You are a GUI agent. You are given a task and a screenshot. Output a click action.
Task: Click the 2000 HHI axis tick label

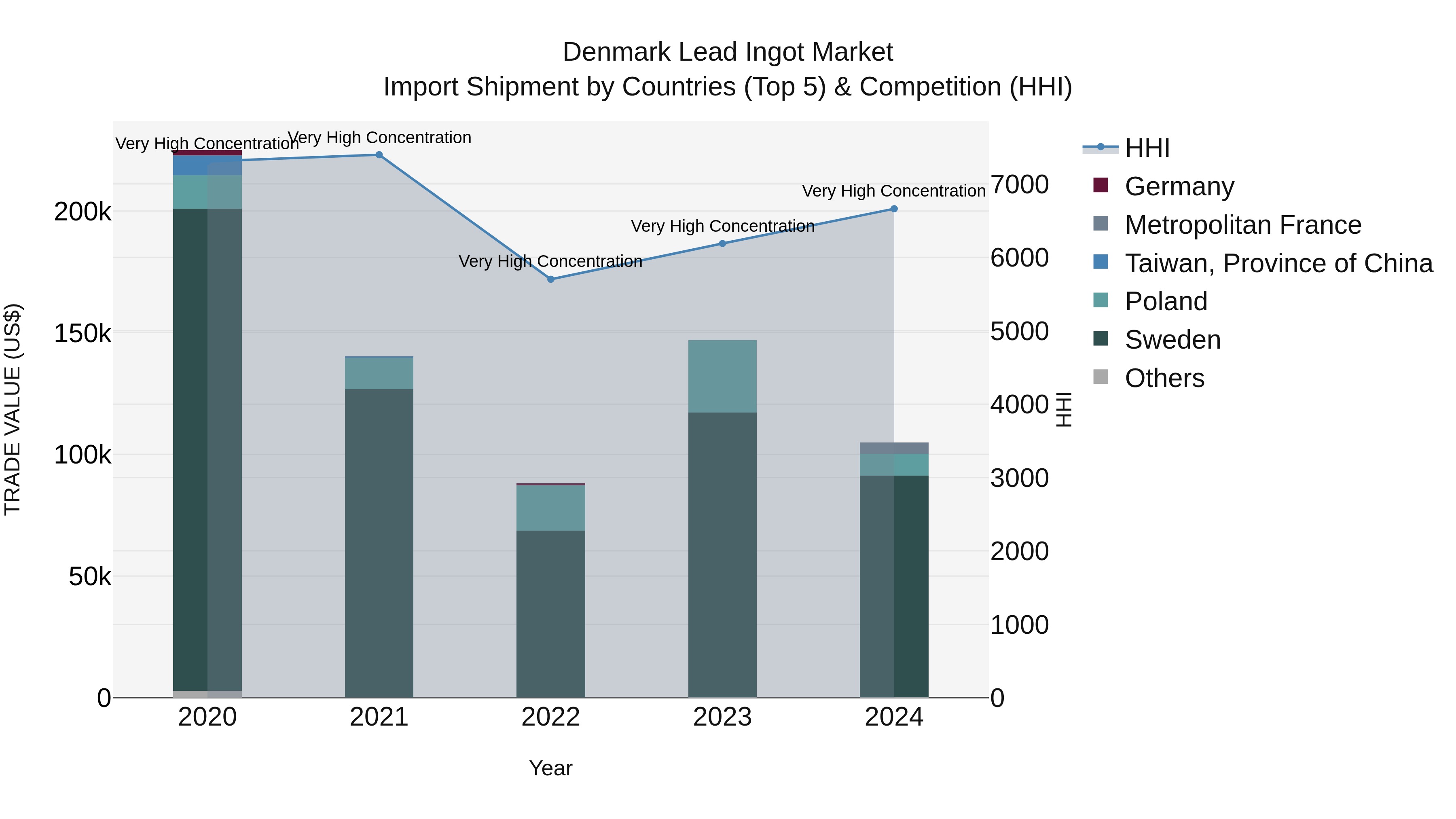click(1020, 552)
